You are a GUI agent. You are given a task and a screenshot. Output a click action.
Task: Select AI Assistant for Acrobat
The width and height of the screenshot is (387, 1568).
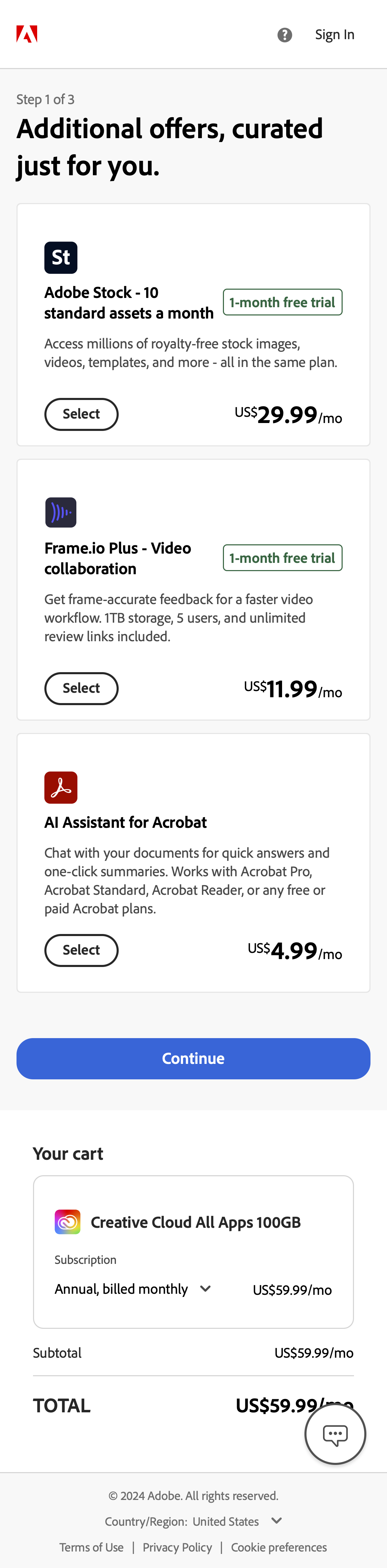pyautogui.click(x=81, y=950)
